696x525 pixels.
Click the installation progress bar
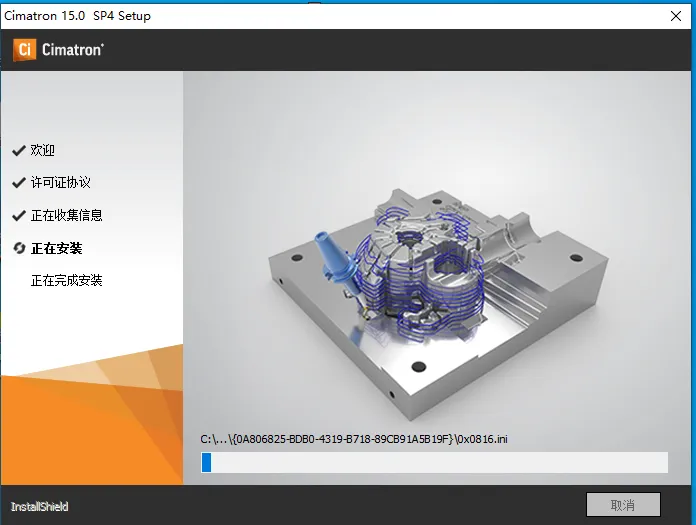pos(435,462)
